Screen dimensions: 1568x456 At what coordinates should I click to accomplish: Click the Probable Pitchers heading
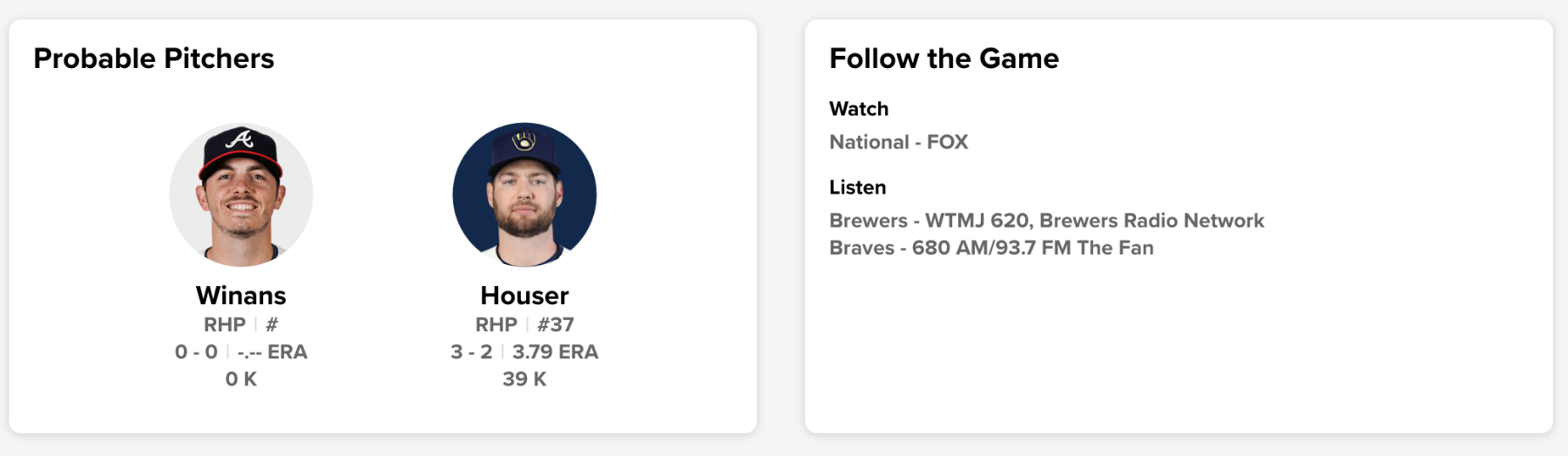[154, 58]
